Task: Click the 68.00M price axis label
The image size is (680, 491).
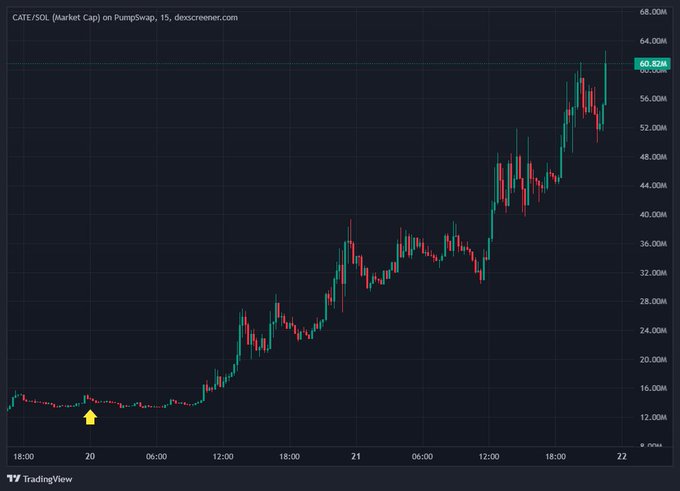Action: pyautogui.click(x=653, y=12)
